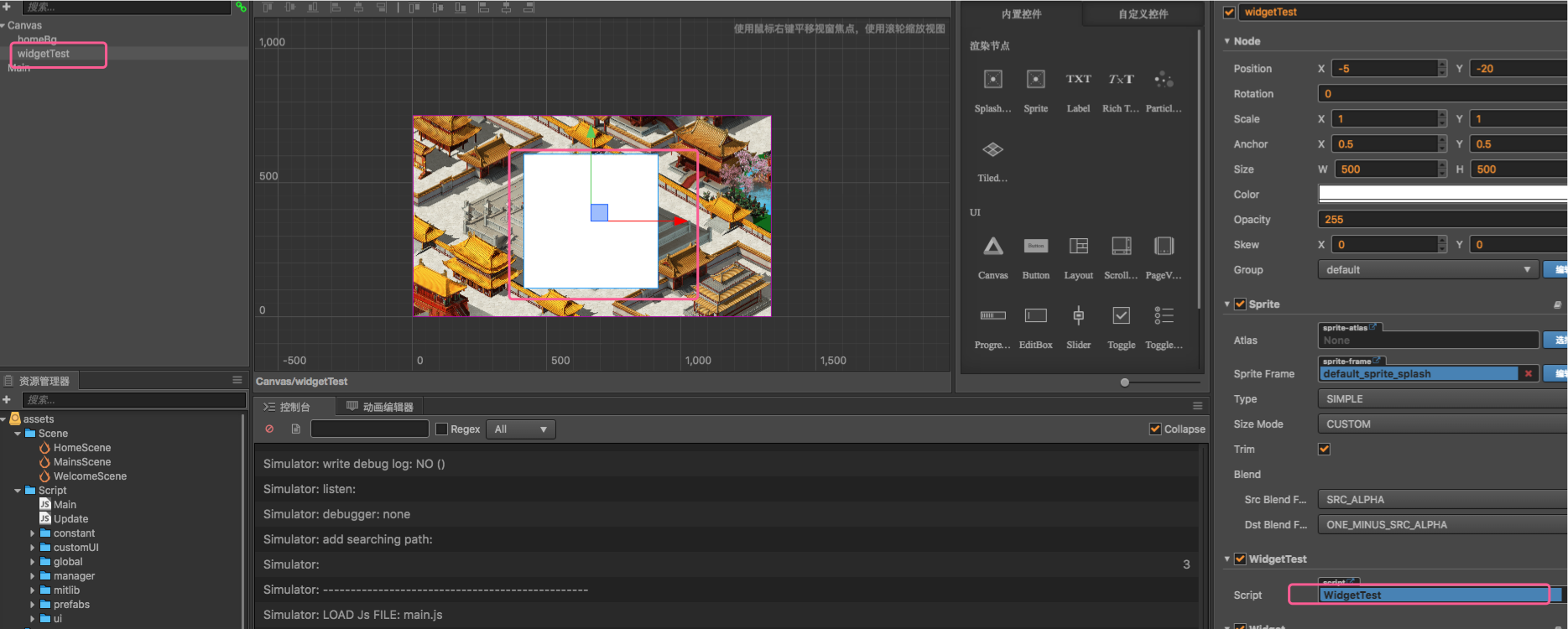Expand the customUI folder
Screen dimensions: 1568x629
pyautogui.click(x=33, y=548)
